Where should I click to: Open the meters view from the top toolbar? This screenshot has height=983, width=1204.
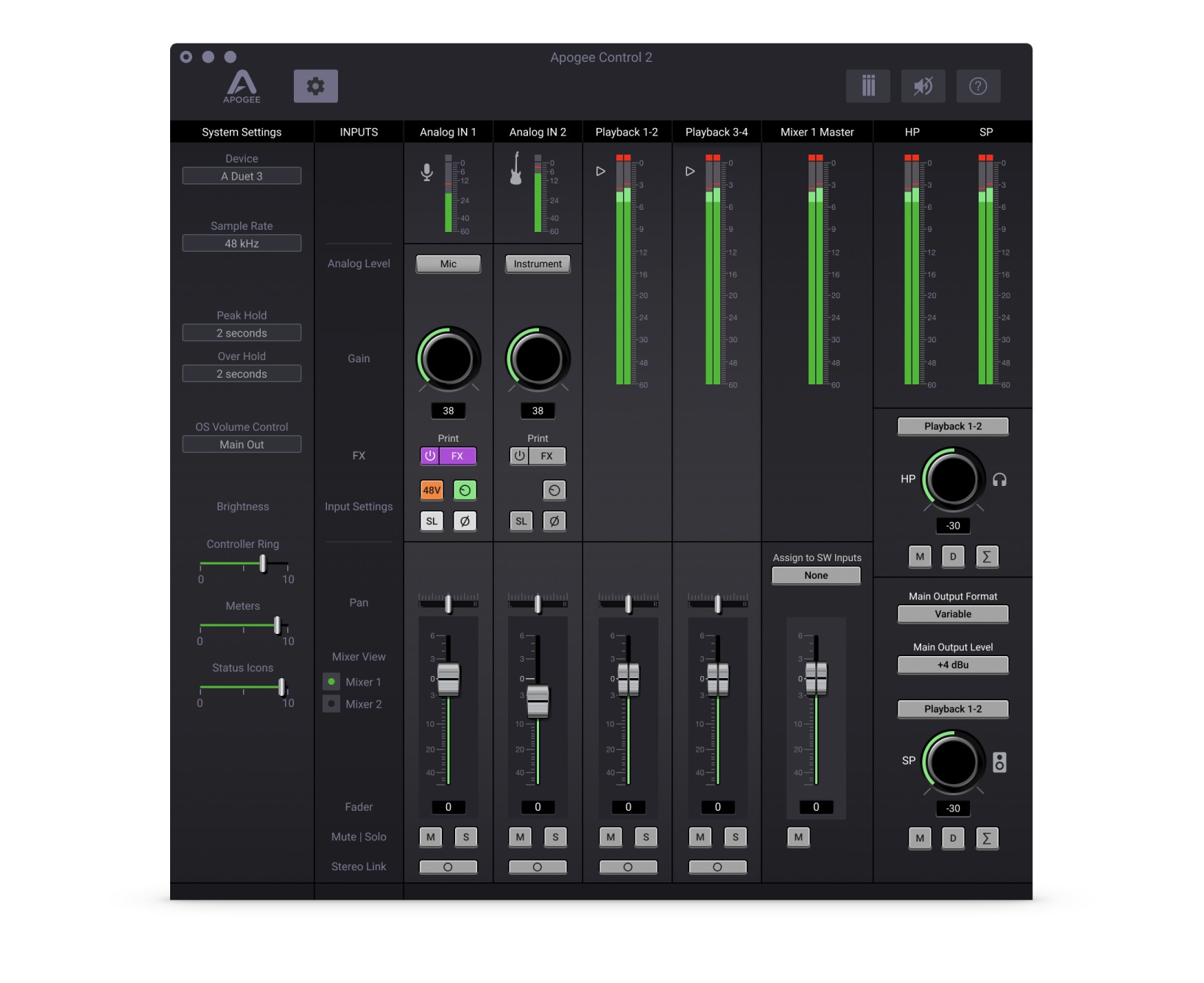(868, 85)
